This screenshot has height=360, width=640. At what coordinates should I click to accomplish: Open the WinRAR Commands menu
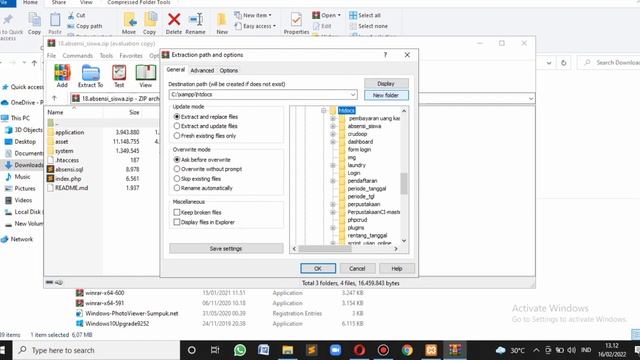click(x=78, y=56)
